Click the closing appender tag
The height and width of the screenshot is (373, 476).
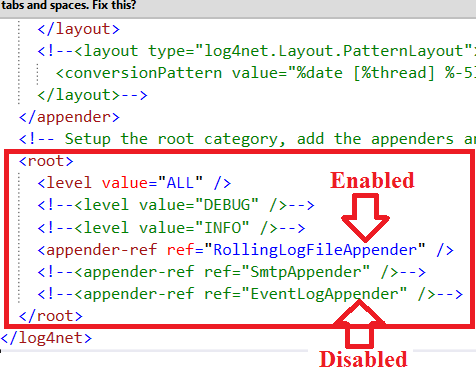pos(69,117)
